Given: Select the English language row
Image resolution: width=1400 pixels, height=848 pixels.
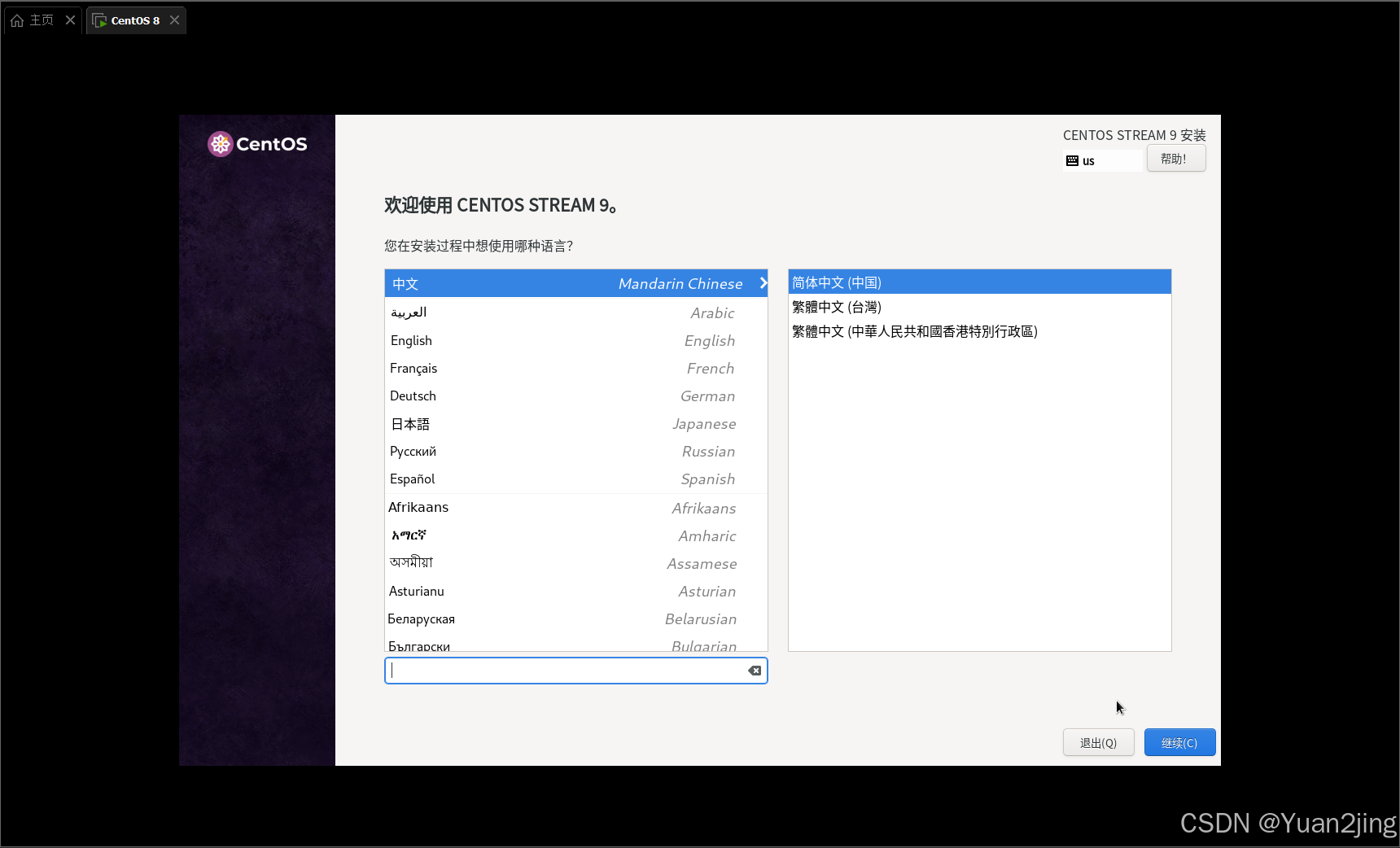Looking at the screenshot, I should [x=575, y=340].
